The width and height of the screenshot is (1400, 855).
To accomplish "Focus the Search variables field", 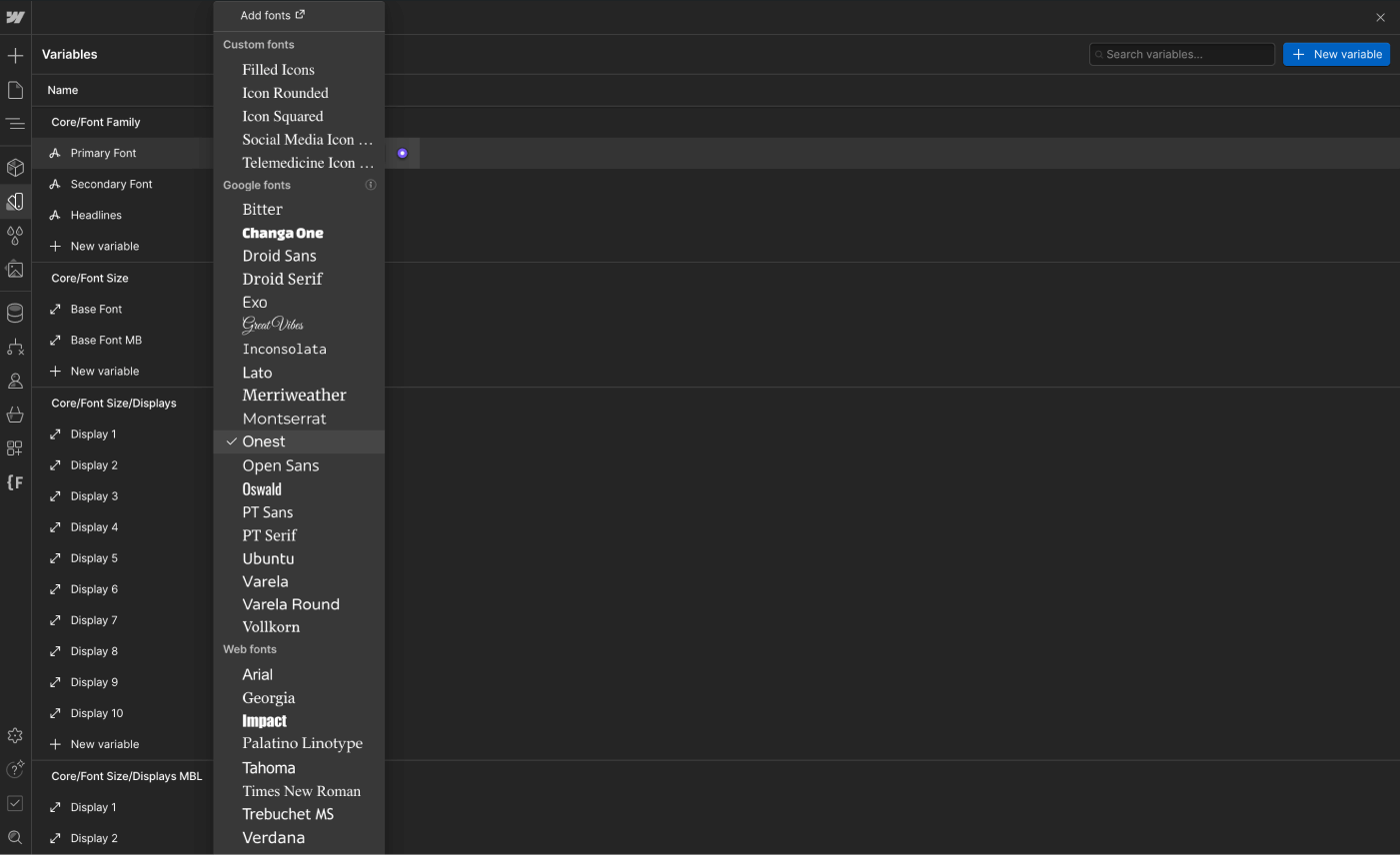I will 1182,54.
